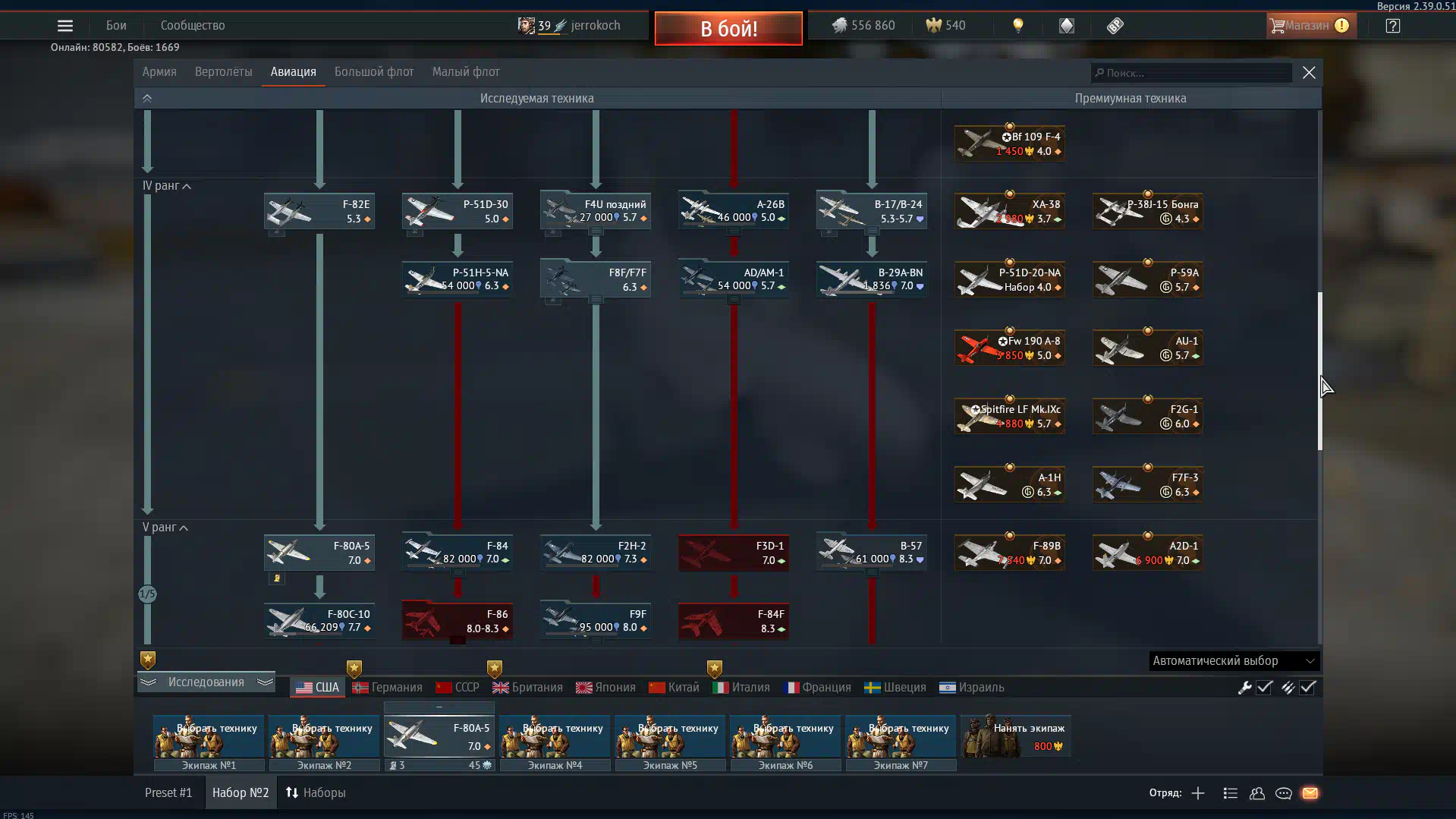Screen dimensions: 1456x819
Task: Open the Наборы presets button
Action: [x=316, y=793]
